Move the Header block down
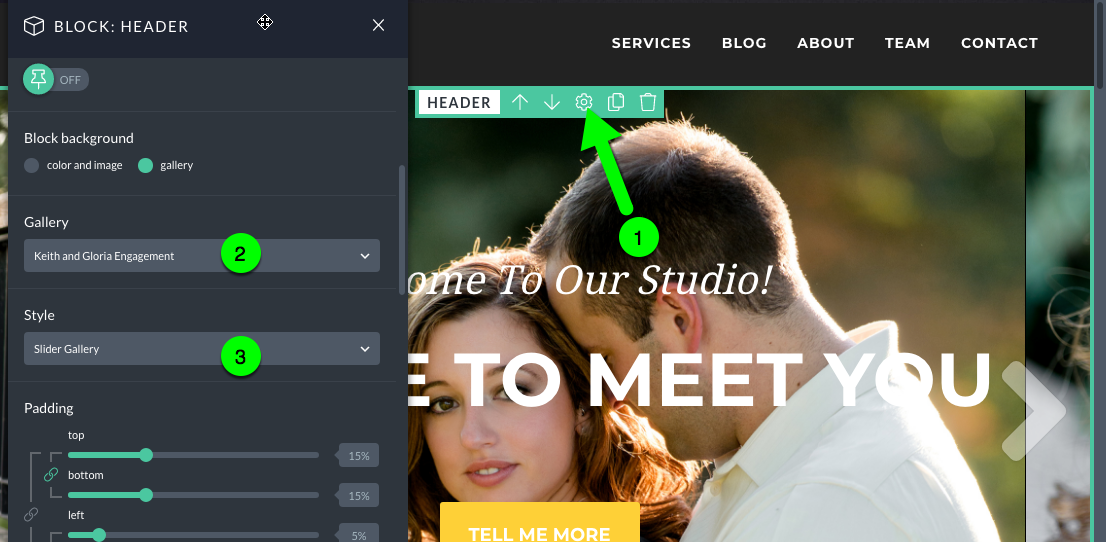 point(552,102)
